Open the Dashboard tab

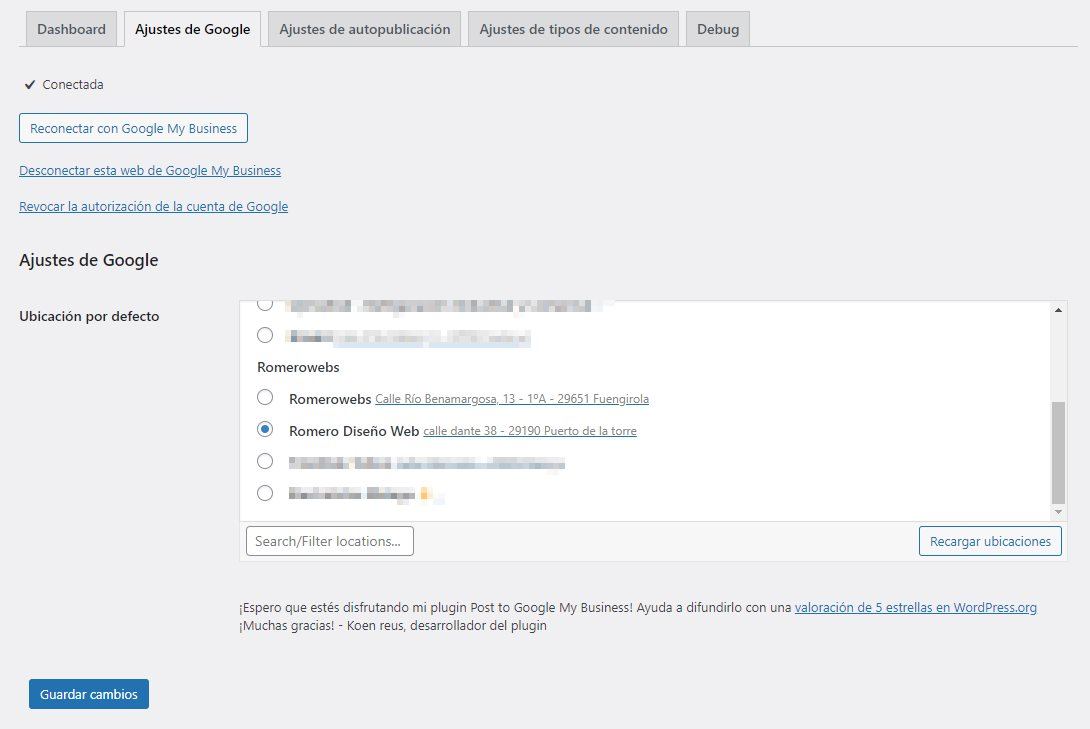pos(71,29)
